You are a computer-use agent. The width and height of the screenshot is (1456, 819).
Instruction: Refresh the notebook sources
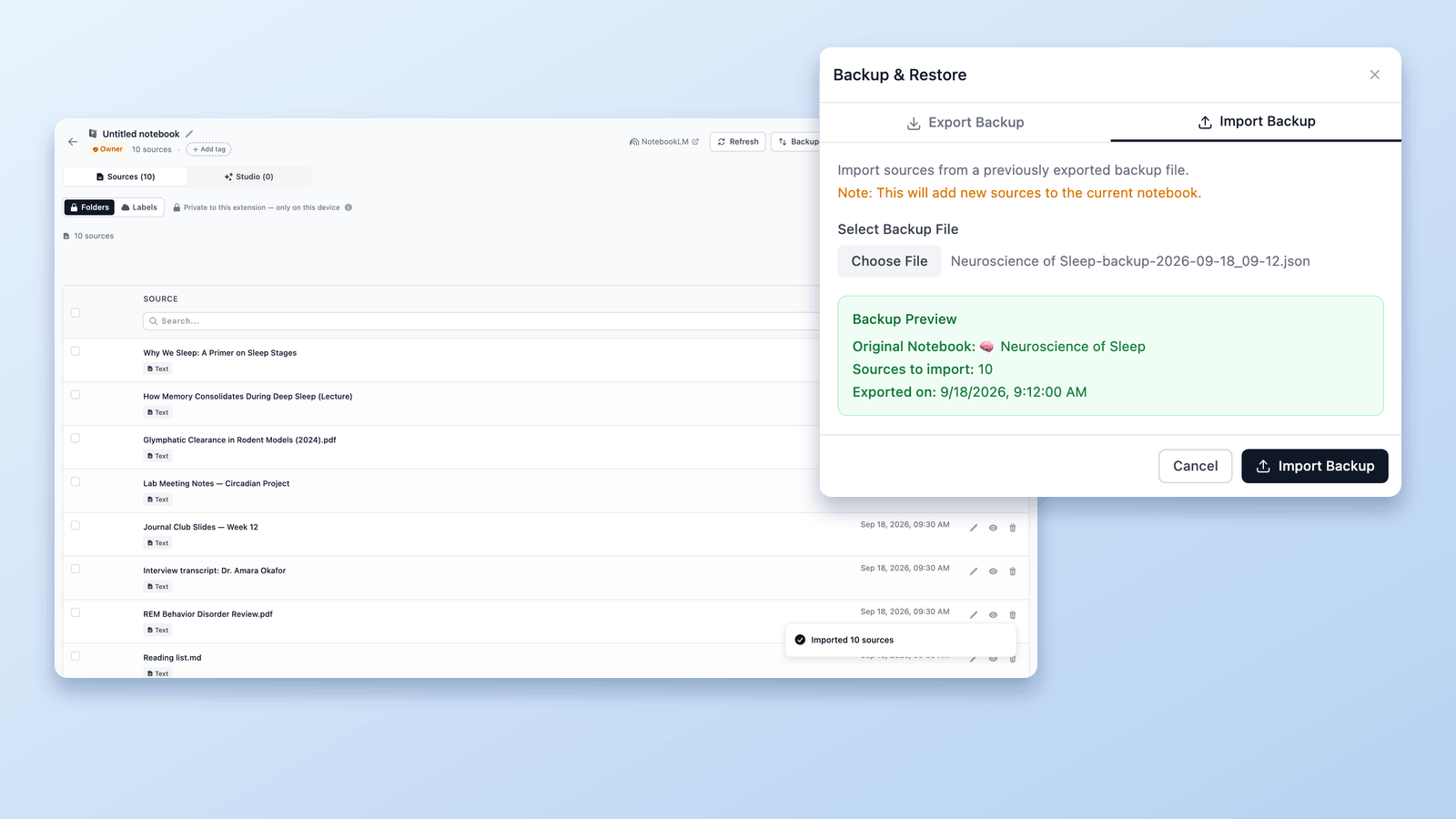(x=738, y=142)
